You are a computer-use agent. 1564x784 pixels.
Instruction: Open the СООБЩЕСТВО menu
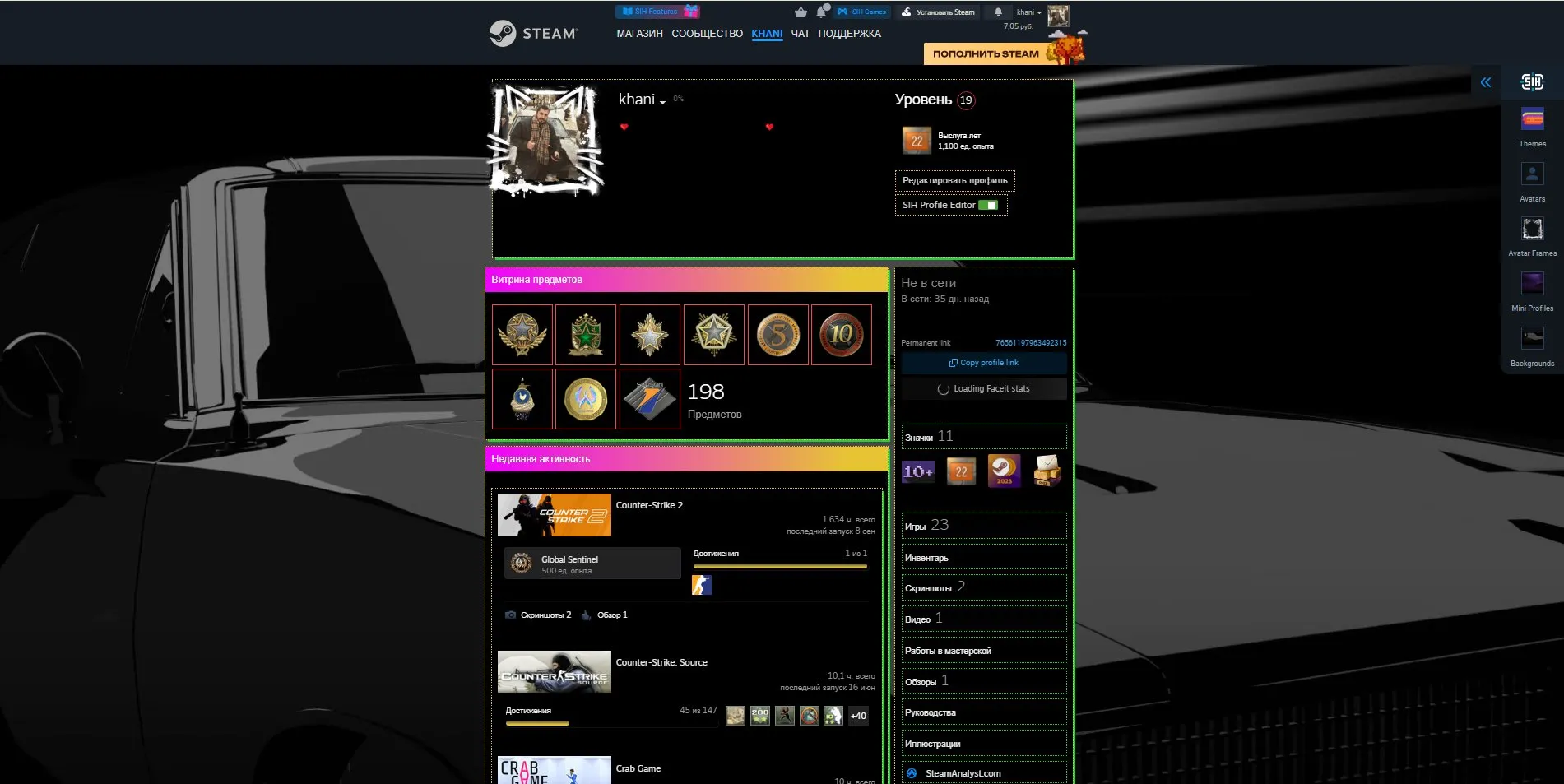(707, 34)
